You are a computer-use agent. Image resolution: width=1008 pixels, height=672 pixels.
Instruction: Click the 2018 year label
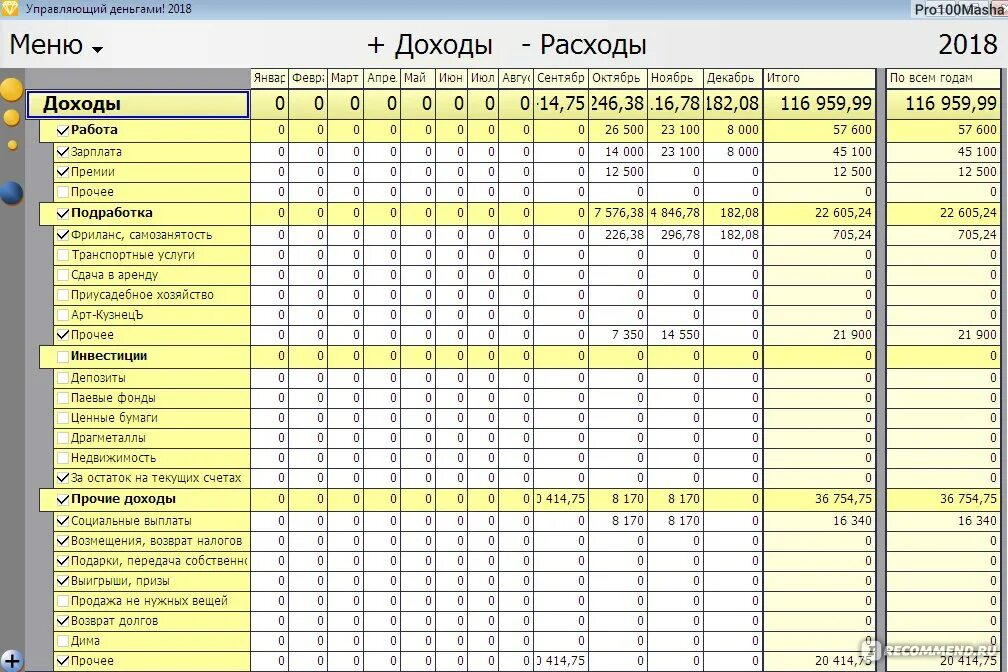point(968,44)
